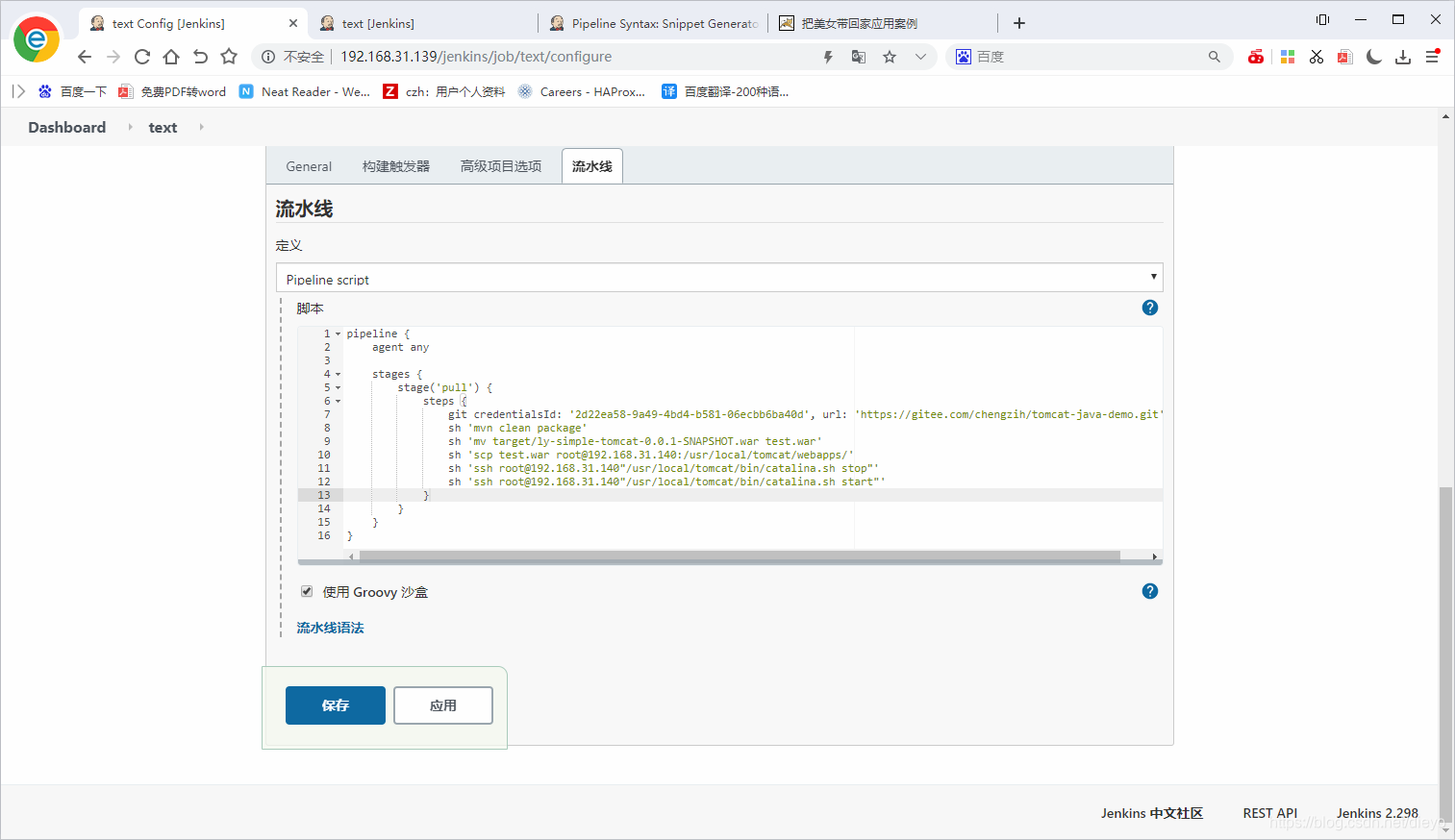1455x840 pixels.
Task: Expand the bookmarks sidebar toggle icon
Action: pos(18,91)
